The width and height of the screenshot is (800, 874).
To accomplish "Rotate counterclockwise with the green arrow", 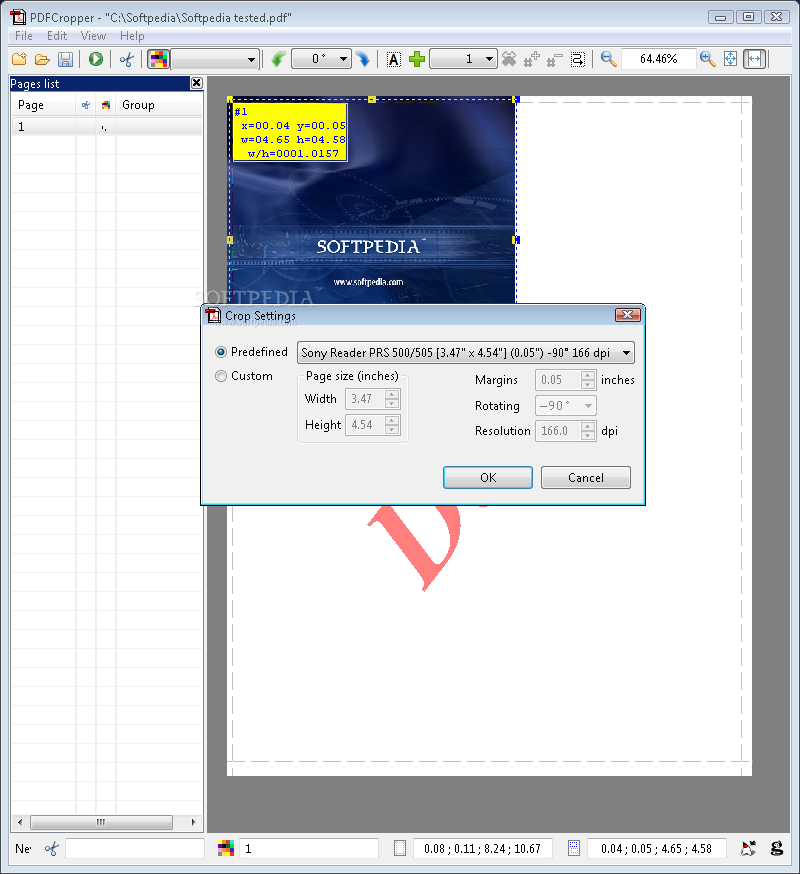I will (278, 59).
